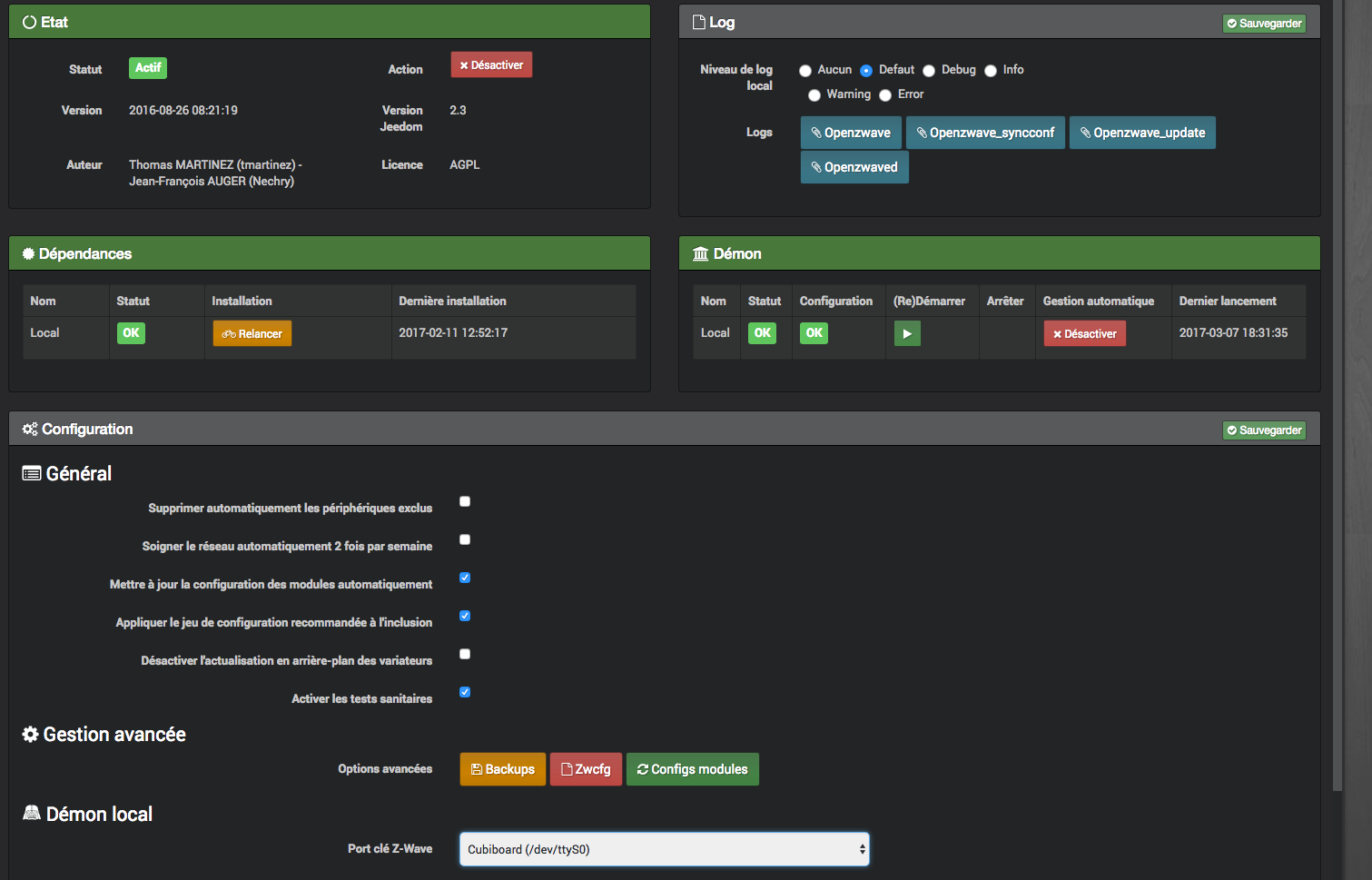1372x880 pixels.
Task: Open the Openzwaved log
Action: pos(854,167)
